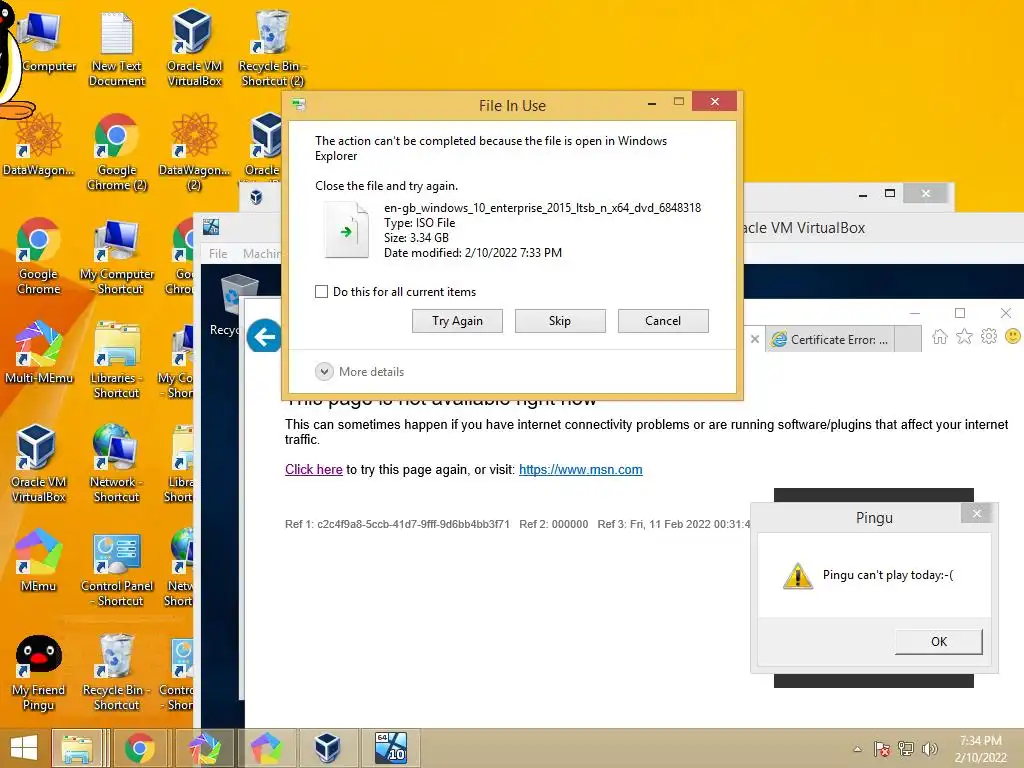1024x768 pixels.
Task: Open the https://www.msn.com link
Action: point(581,470)
